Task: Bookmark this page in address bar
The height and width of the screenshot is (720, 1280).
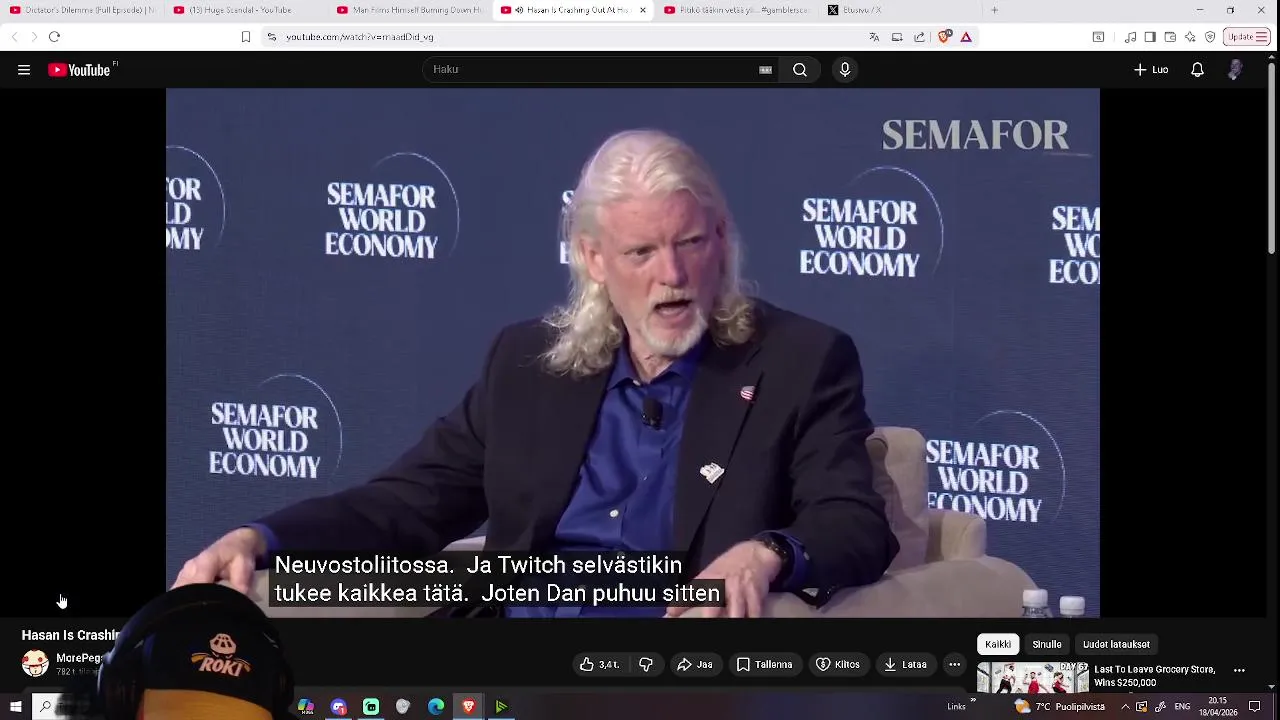Action: 246,37
